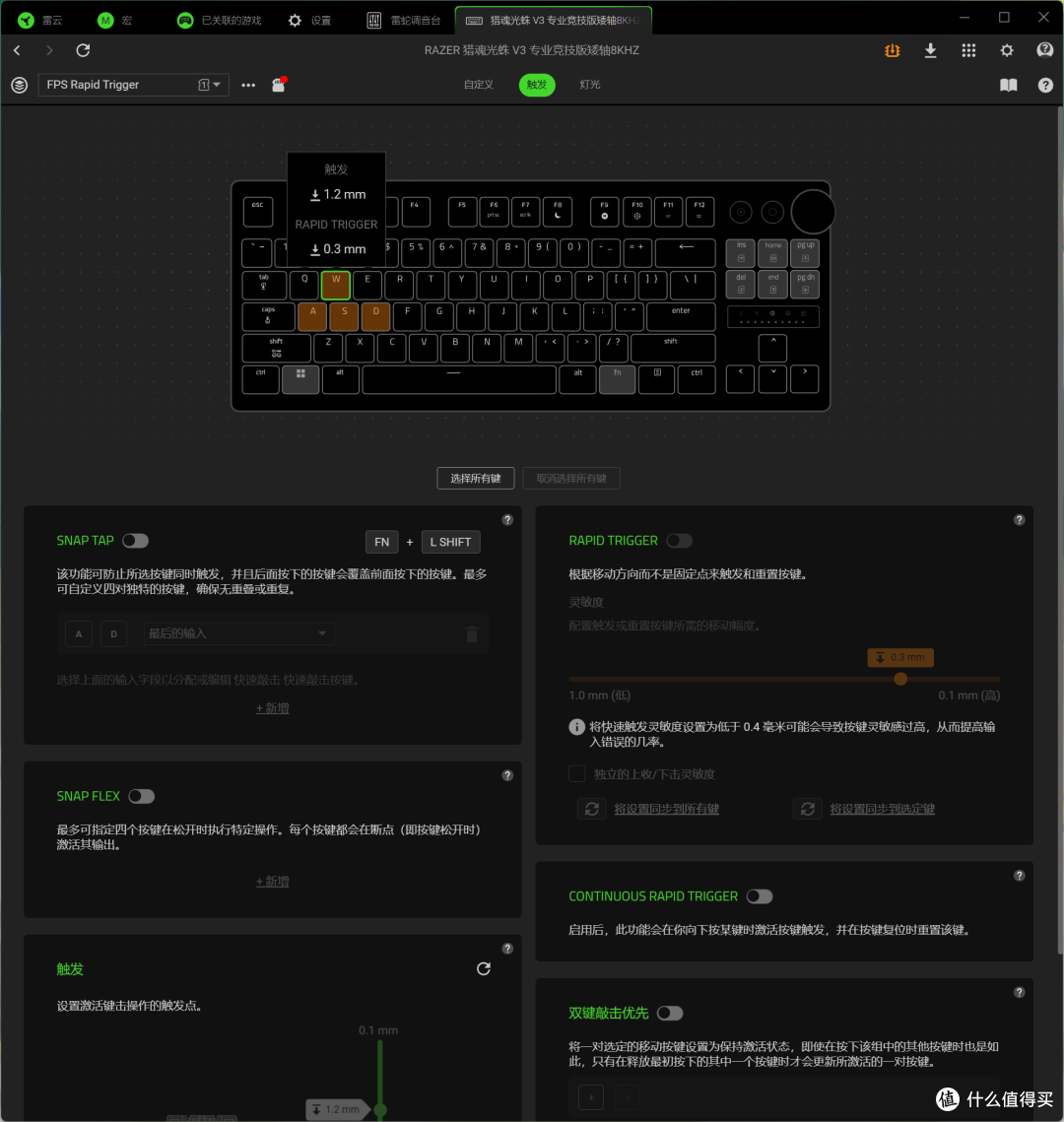Click the large volume dial on keyboard diagram

[x=813, y=212]
